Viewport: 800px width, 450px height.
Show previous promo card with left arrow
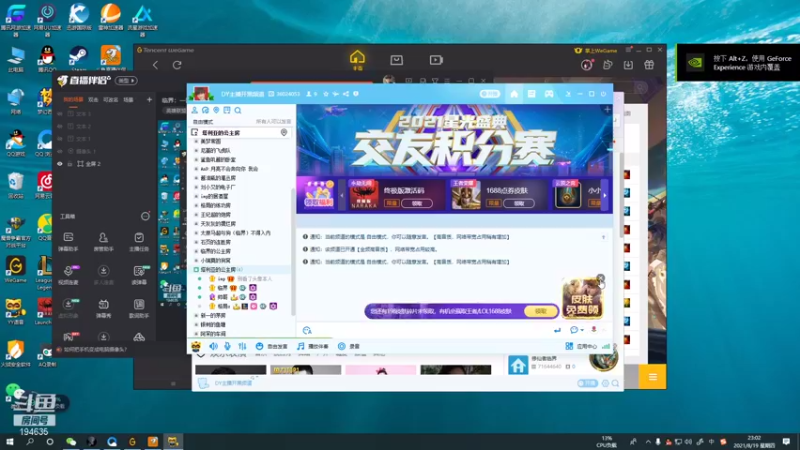click(342, 195)
